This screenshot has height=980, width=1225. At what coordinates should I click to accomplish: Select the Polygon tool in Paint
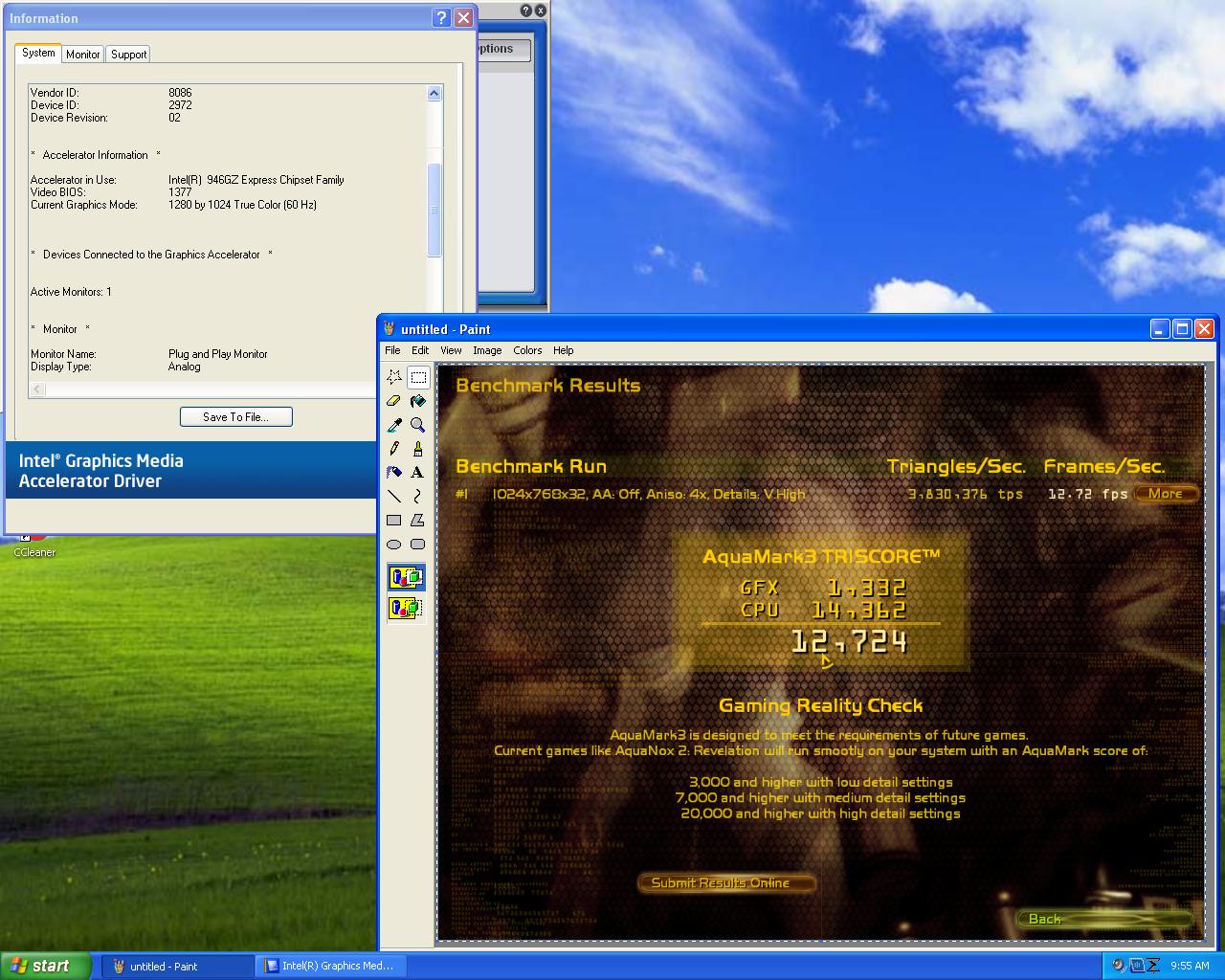pos(418,521)
